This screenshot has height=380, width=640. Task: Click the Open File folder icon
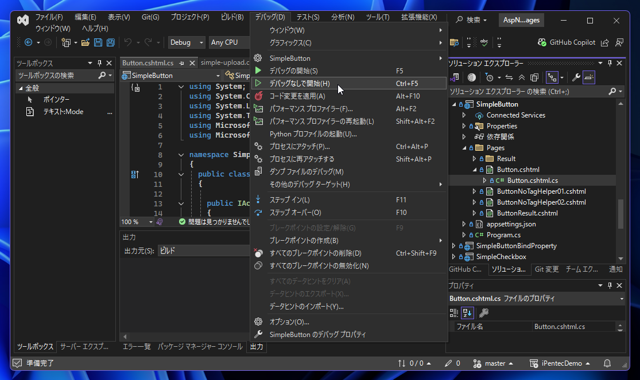point(85,42)
